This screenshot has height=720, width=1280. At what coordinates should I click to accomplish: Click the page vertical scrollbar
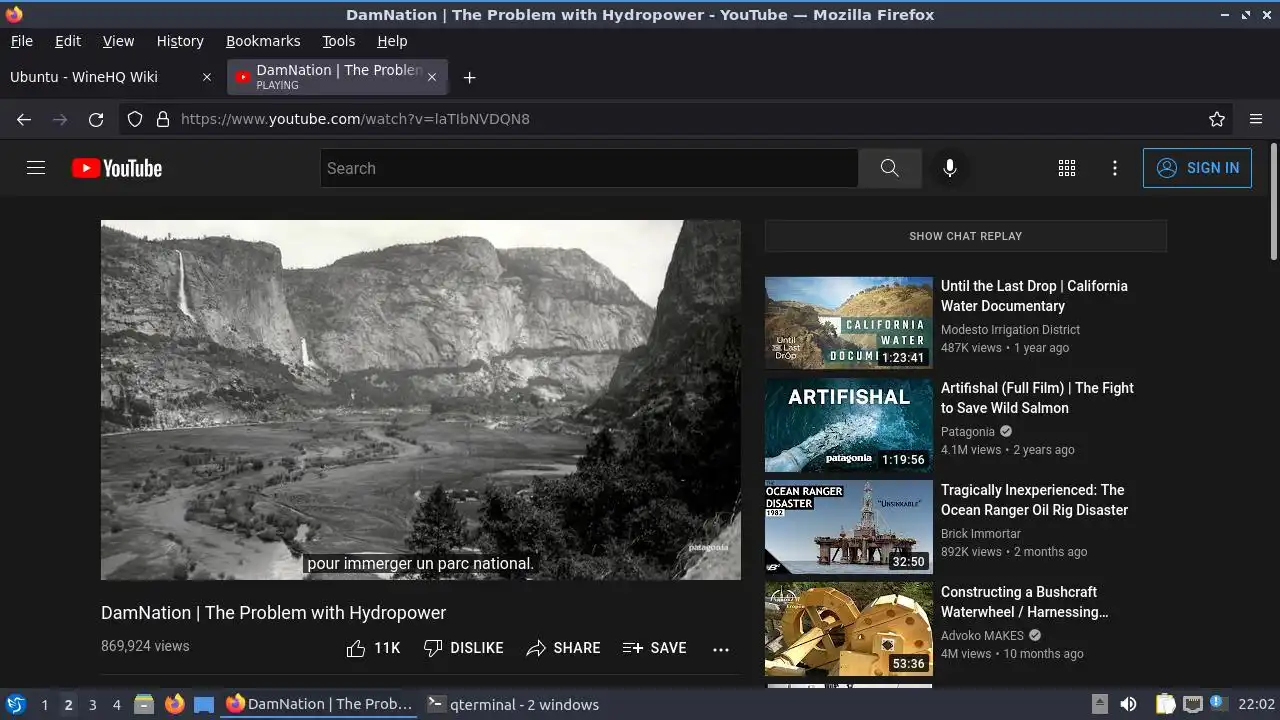click(1273, 203)
